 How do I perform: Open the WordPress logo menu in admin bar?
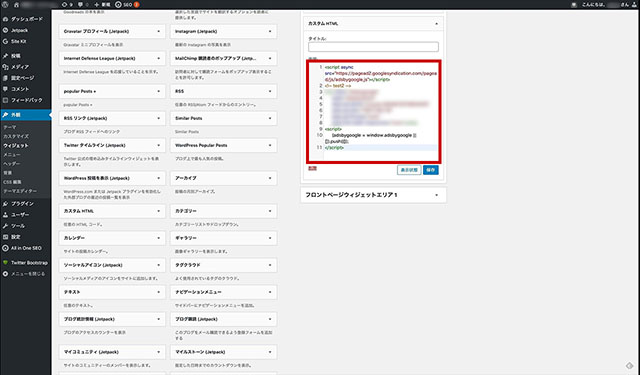pyautogui.click(x=5, y=4)
